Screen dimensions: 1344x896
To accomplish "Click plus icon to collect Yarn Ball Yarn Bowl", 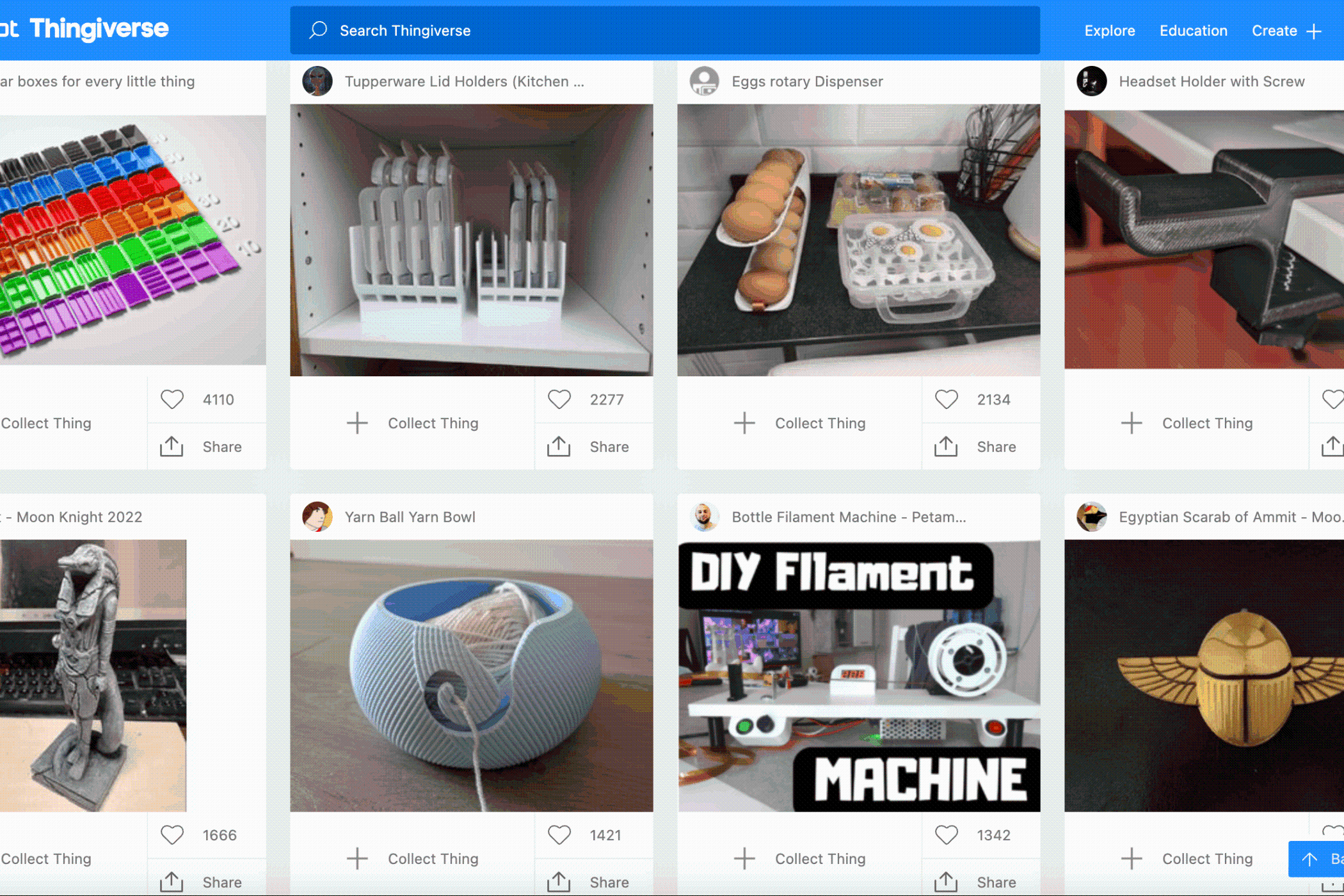I will 357,858.
